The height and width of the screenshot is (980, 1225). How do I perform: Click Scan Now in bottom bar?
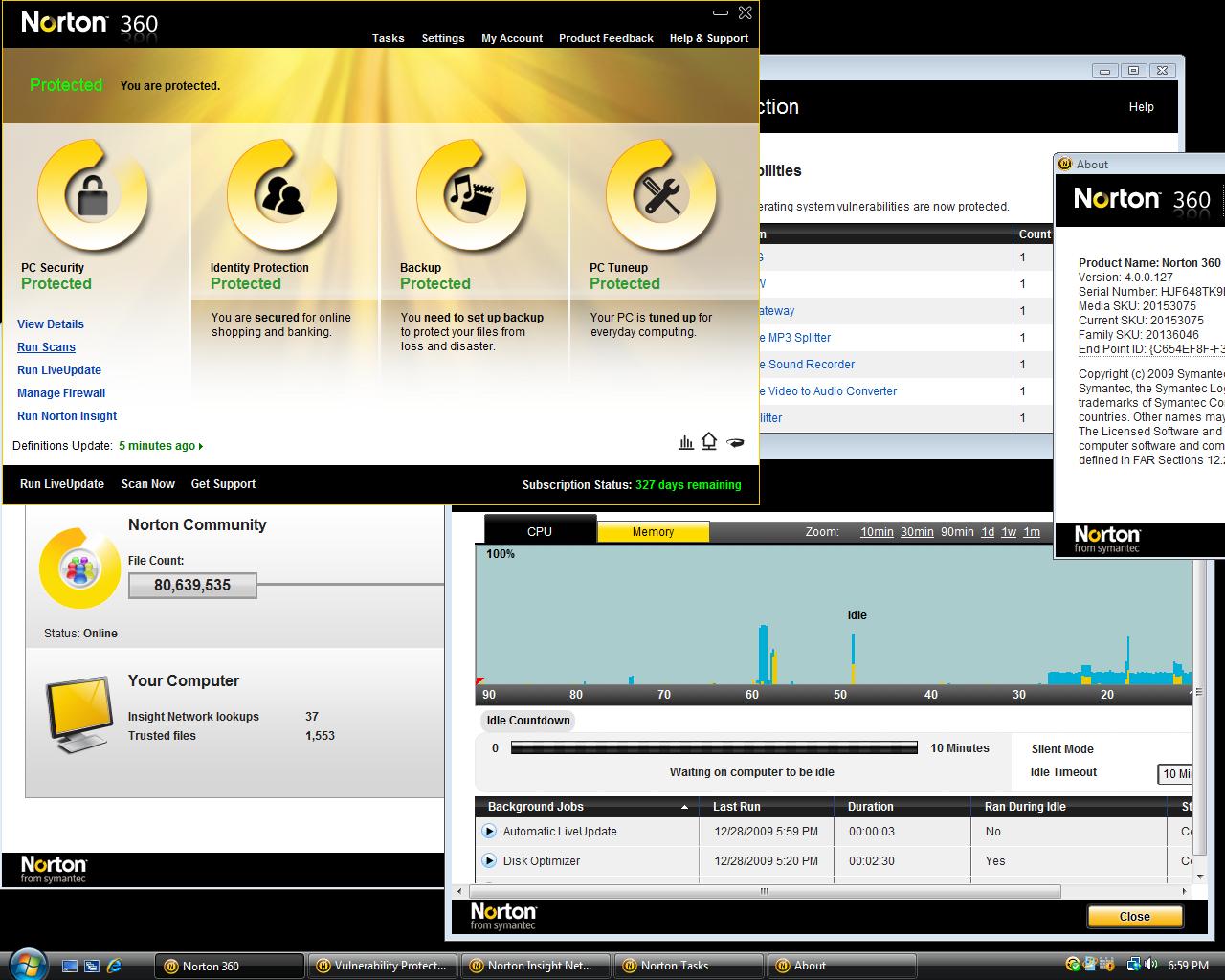(148, 484)
